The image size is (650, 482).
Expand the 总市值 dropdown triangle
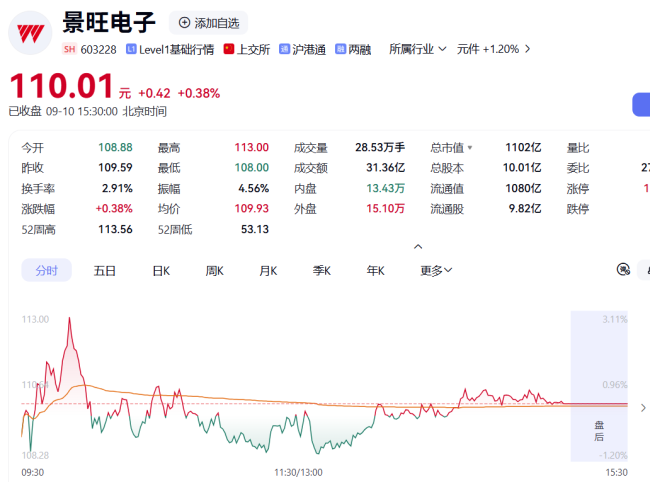click(470, 148)
